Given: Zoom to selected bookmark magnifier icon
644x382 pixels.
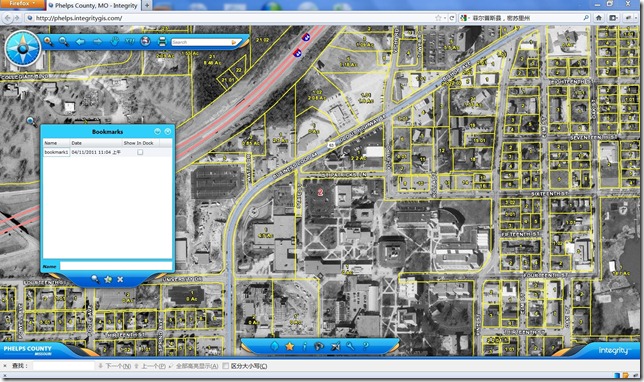Looking at the screenshot, I should (x=95, y=279).
